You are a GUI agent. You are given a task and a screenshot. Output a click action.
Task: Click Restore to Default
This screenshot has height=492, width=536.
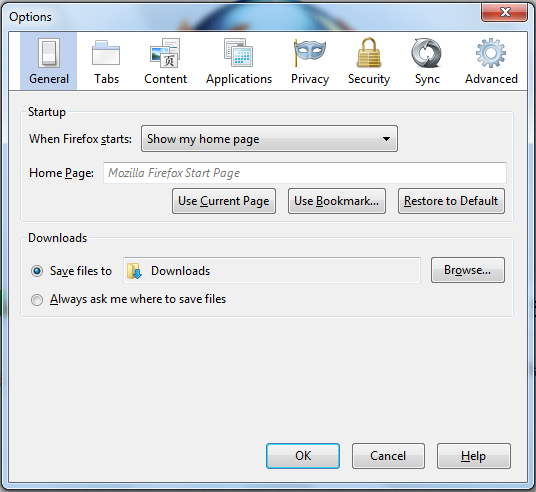pyautogui.click(x=451, y=201)
